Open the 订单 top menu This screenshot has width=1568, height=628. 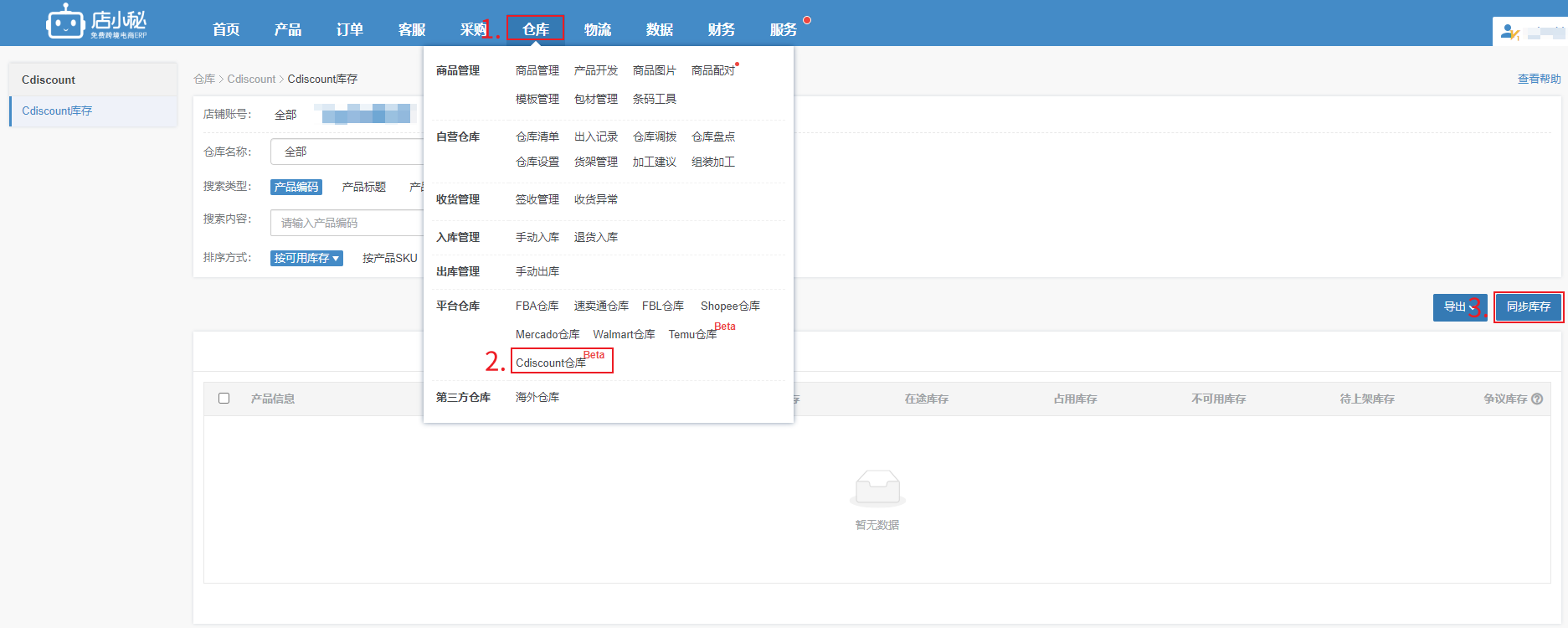pos(350,29)
